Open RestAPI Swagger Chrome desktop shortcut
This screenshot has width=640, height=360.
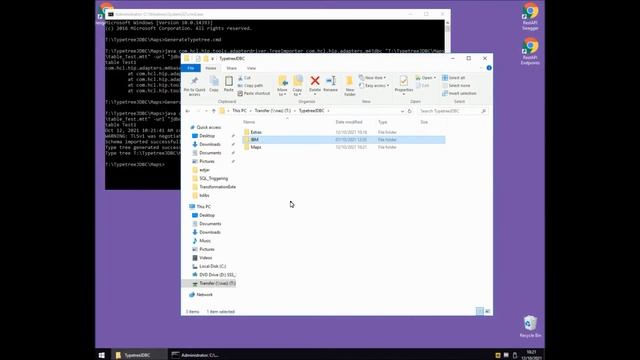(x=530, y=16)
